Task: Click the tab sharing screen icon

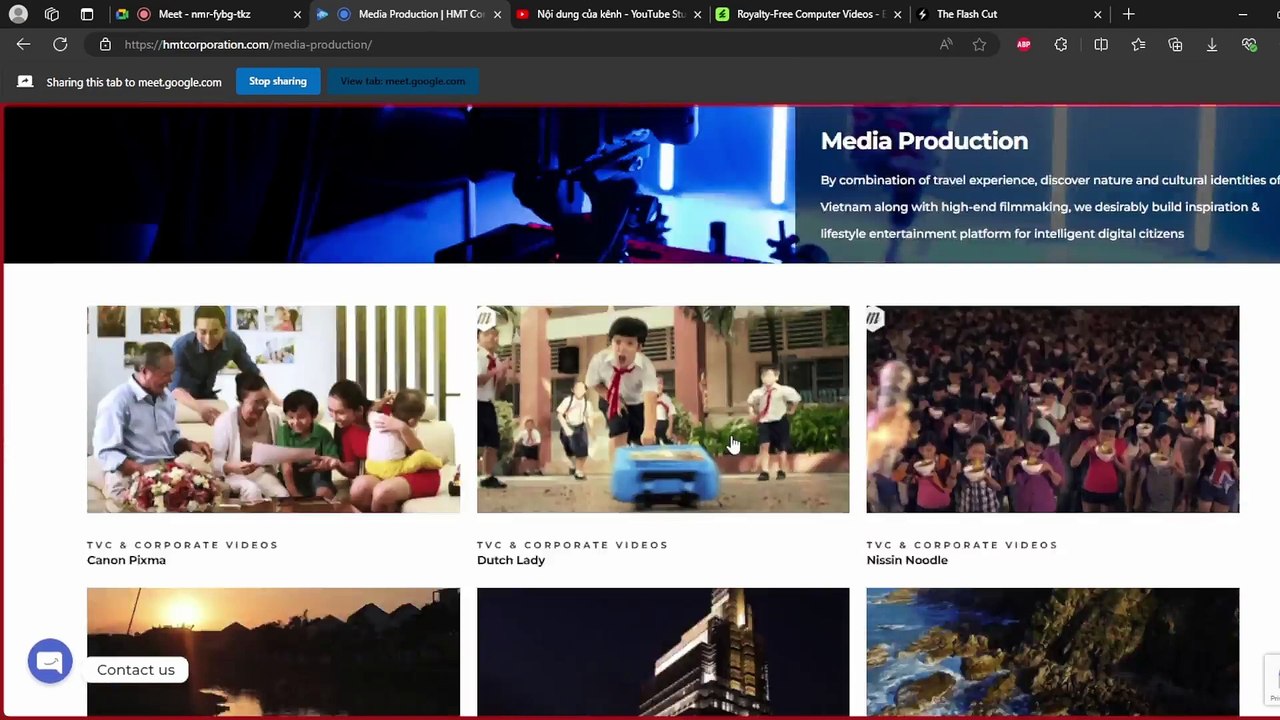Action: click(x=25, y=81)
